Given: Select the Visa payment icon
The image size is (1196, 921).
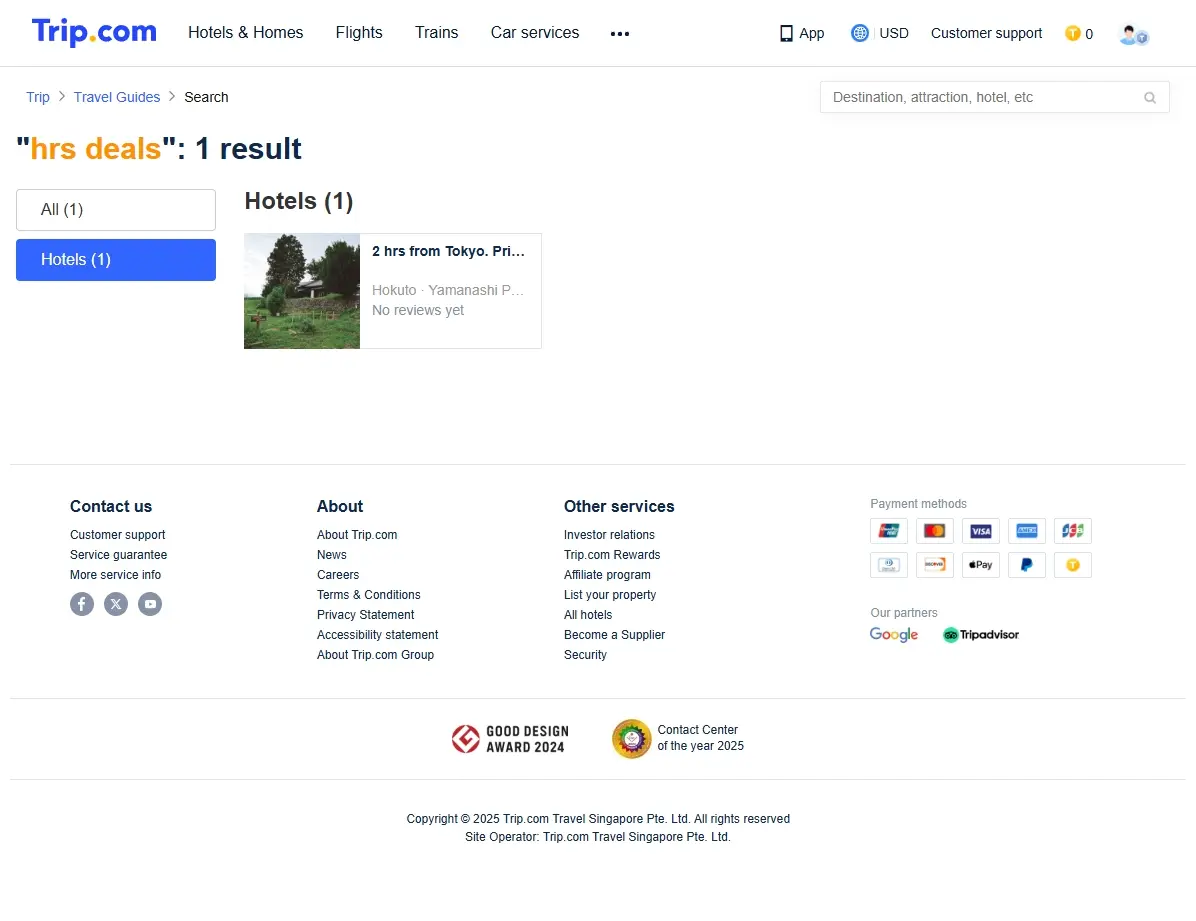Looking at the screenshot, I should (x=980, y=530).
